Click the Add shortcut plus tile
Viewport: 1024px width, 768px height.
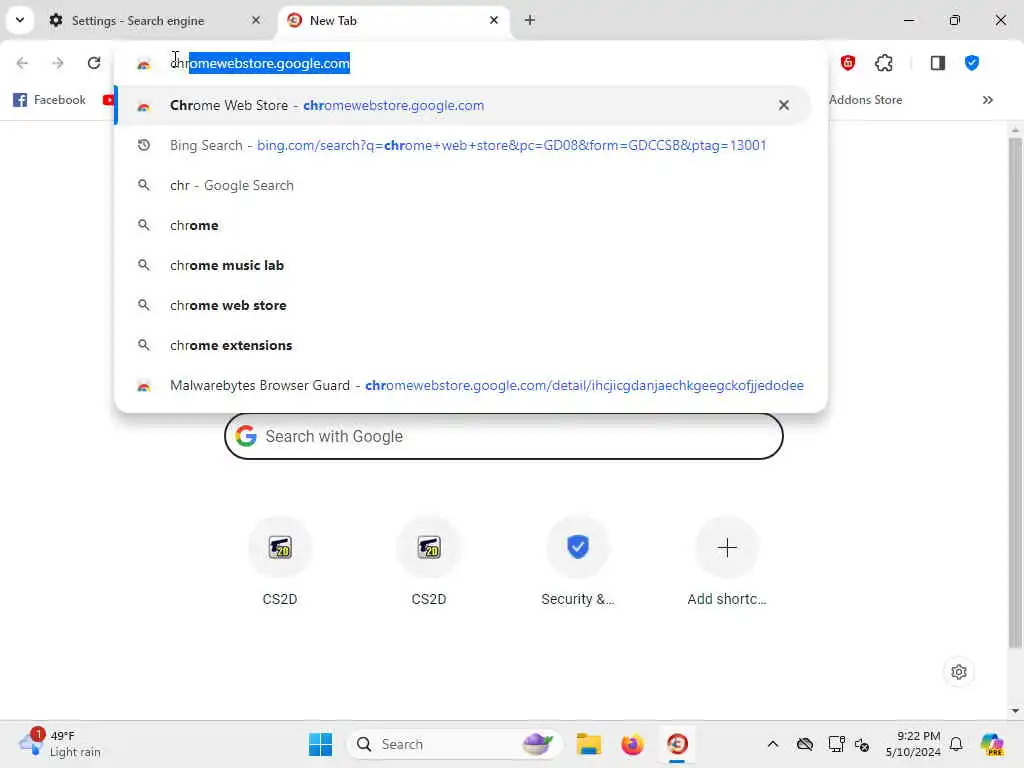pyautogui.click(x=727, y=563)
